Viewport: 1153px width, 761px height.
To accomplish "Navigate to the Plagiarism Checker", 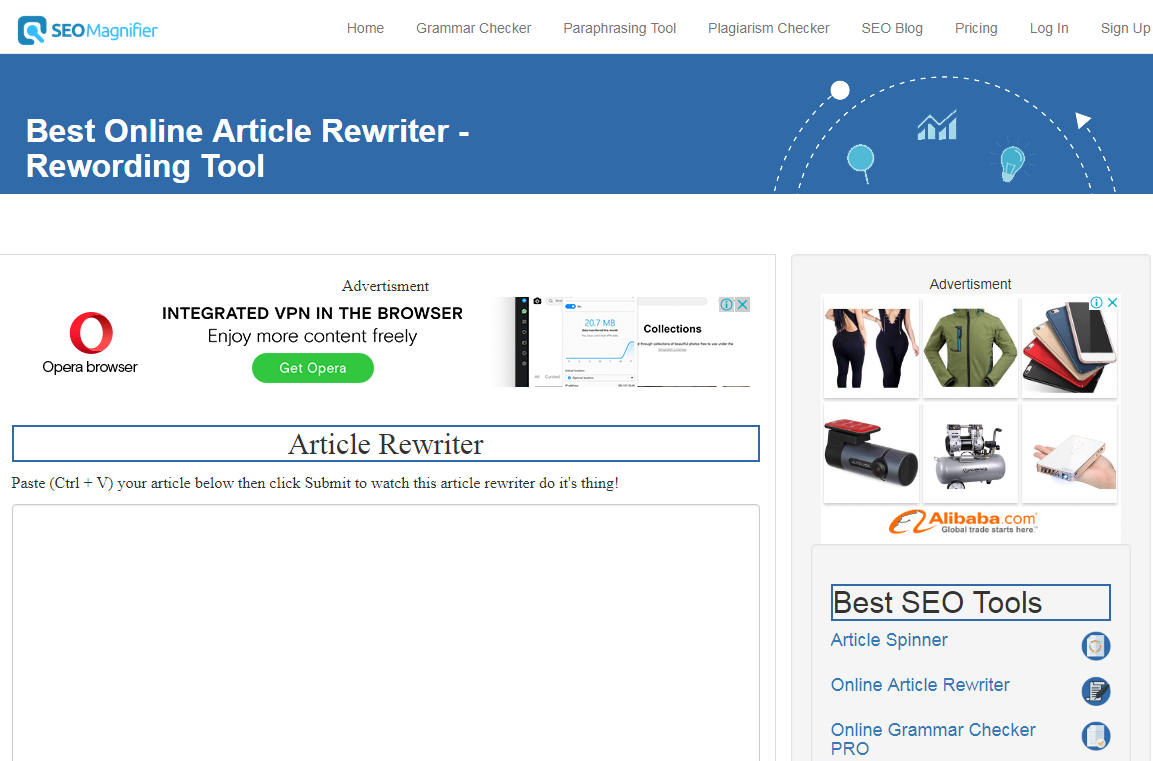I will [768, 28].
